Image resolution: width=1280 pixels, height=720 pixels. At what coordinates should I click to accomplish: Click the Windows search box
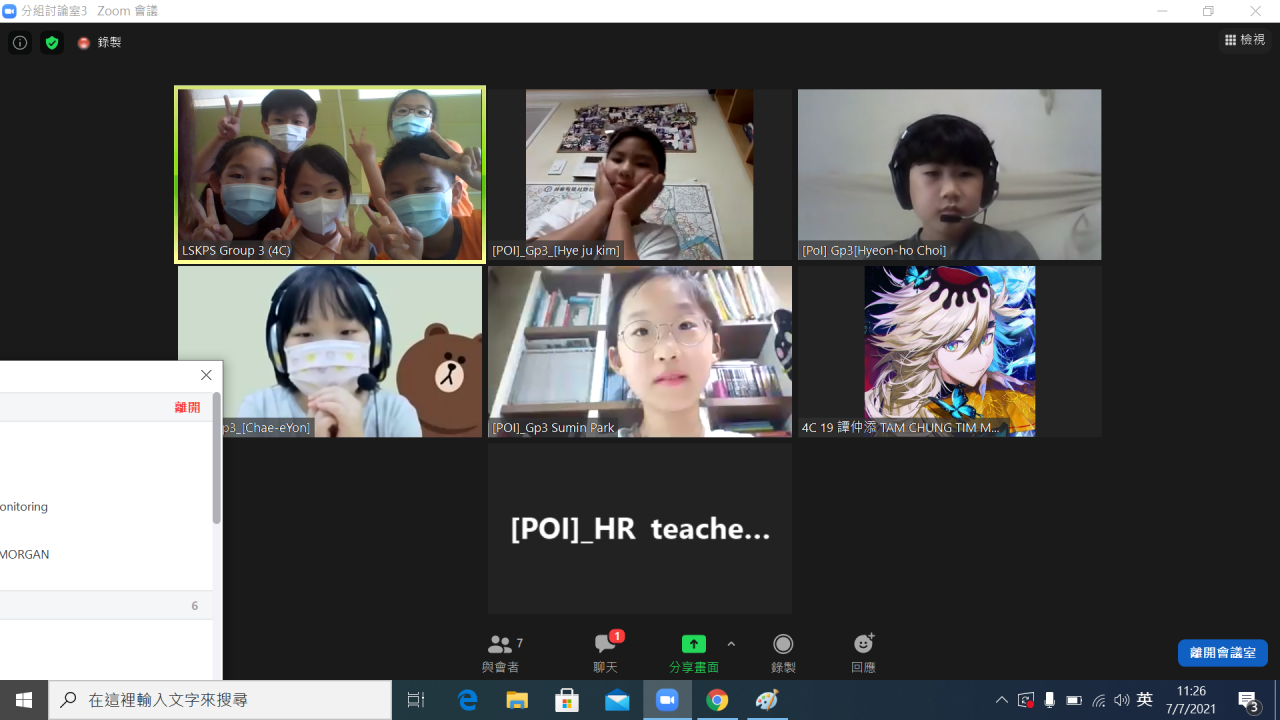point(220,700)
